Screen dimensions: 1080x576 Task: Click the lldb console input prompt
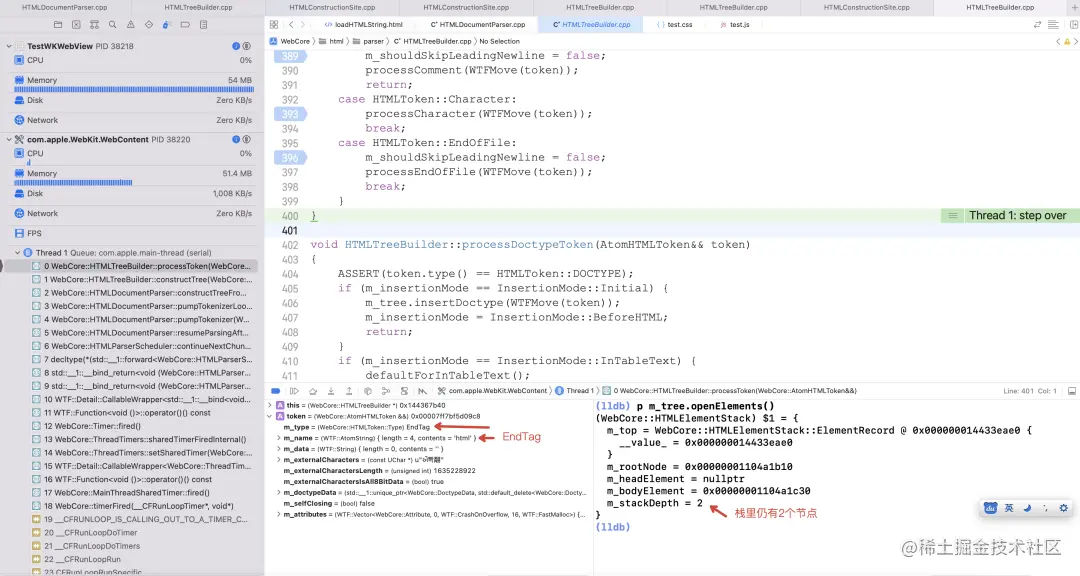pos(613,527)
